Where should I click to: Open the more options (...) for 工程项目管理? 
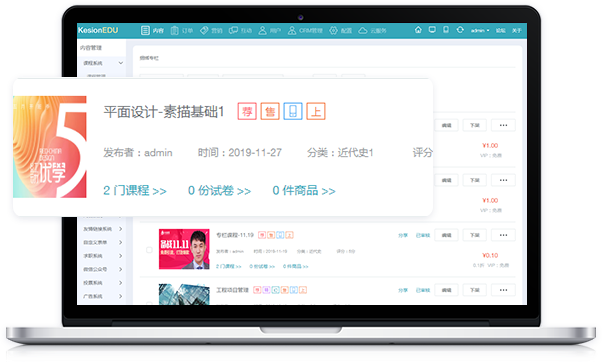503,290
